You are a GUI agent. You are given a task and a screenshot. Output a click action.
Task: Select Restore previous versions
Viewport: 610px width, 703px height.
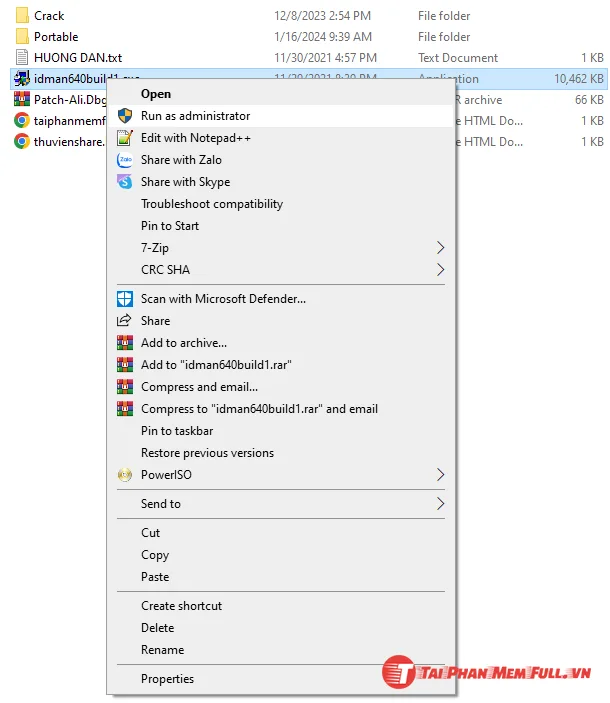281,452
